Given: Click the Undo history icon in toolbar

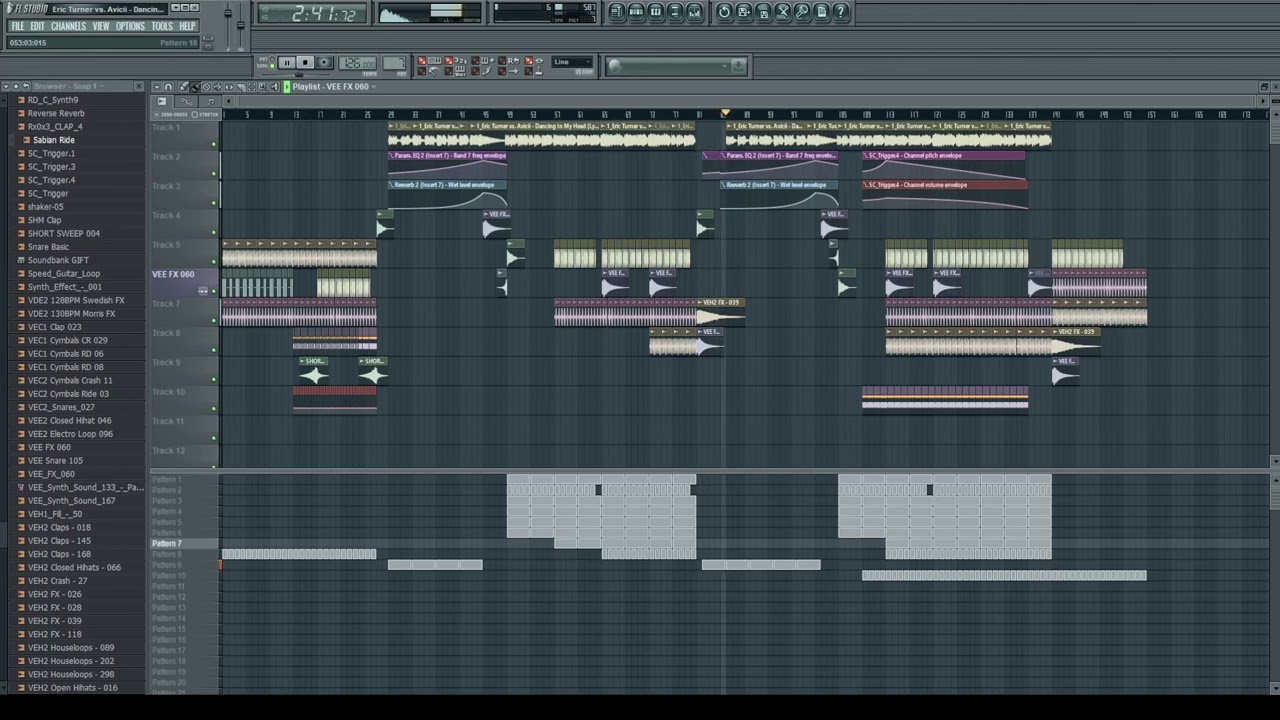Looking at the screenshot, I should 724,12.
